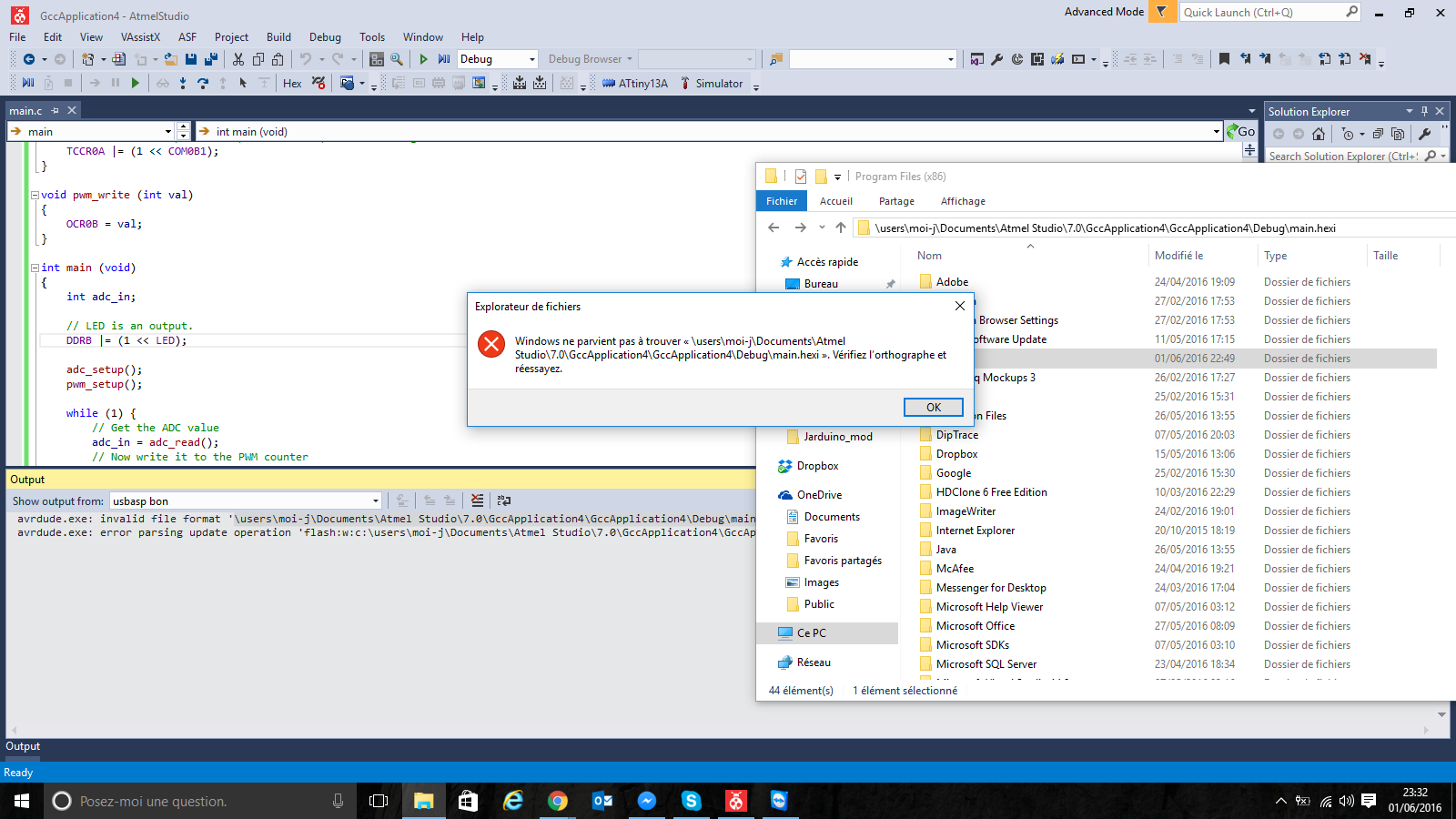The image size is (1456, 819).
Task: Click the stepper beside the main scope box
Action: tap(184, 131)
